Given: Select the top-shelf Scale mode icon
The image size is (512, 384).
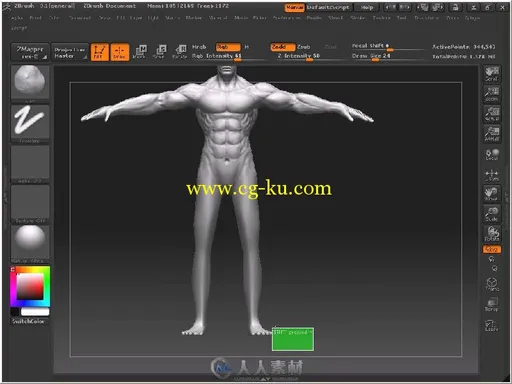Looking at the screenshot, I should click(160, 52).
